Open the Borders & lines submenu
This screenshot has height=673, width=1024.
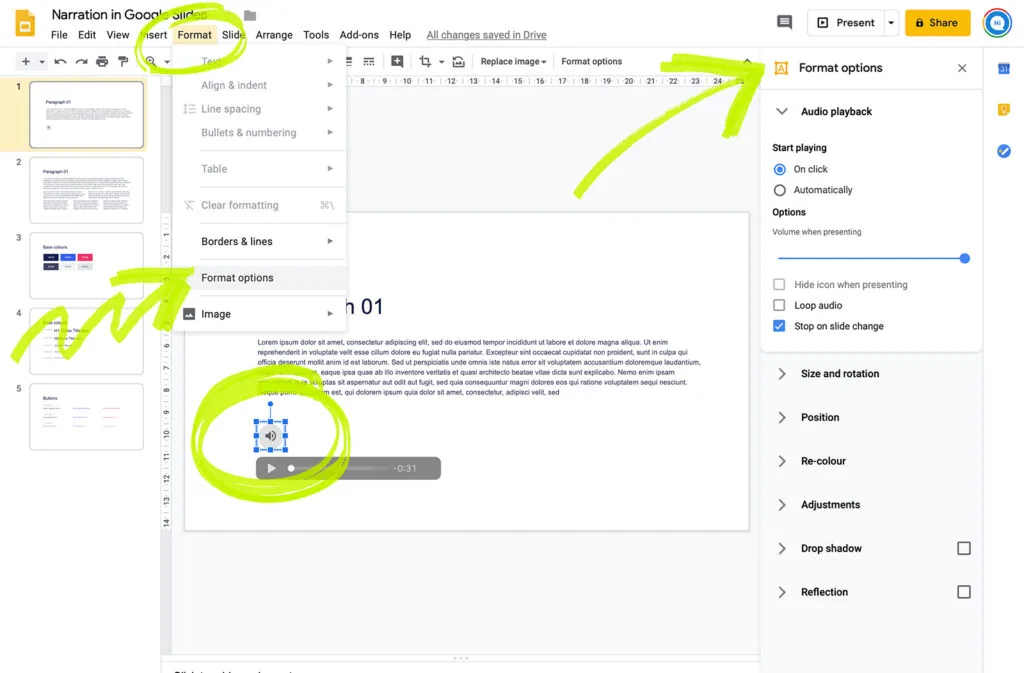coord(260,242)
